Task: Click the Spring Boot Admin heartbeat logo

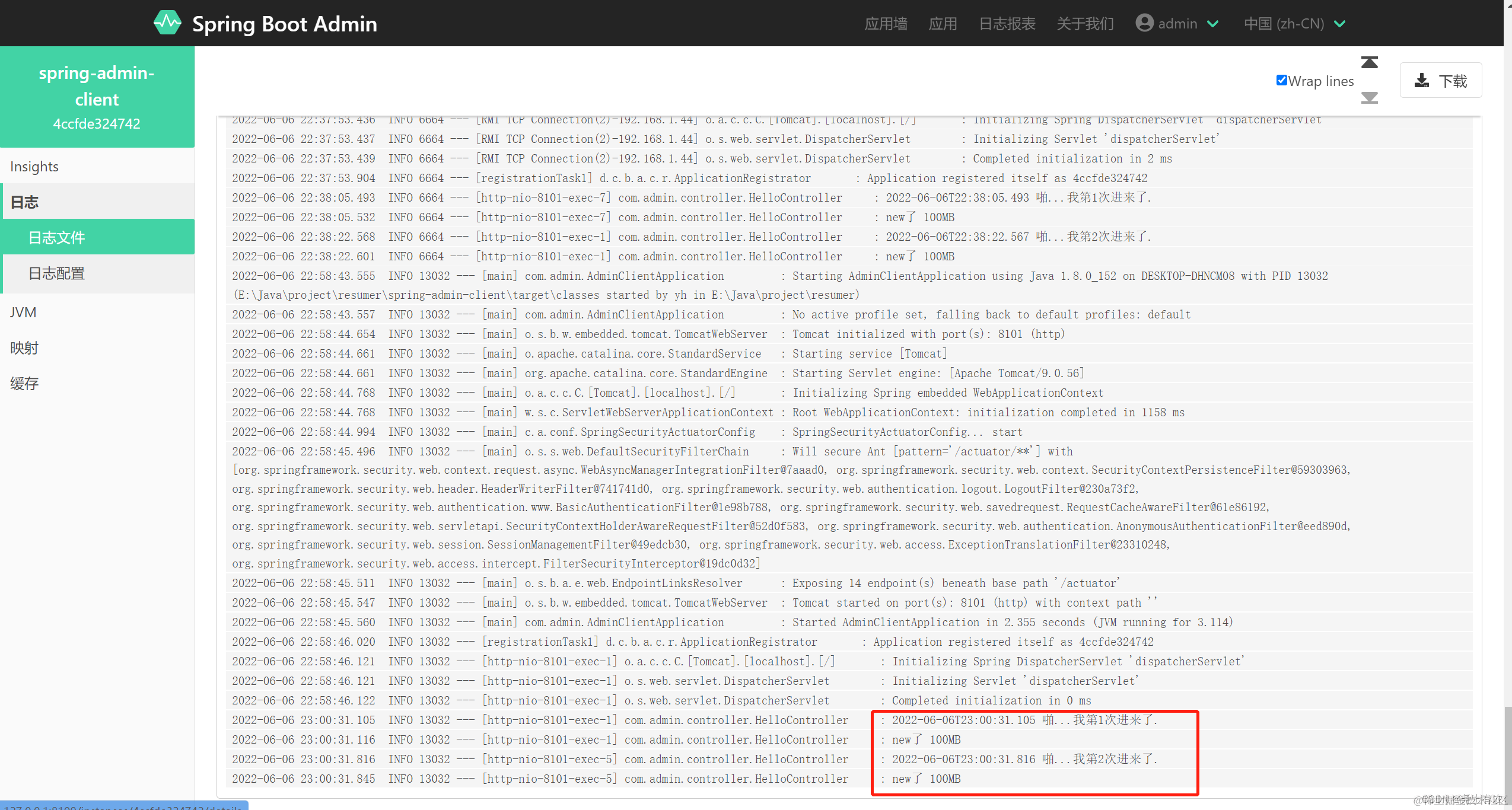Action: [x=167, y=23]
